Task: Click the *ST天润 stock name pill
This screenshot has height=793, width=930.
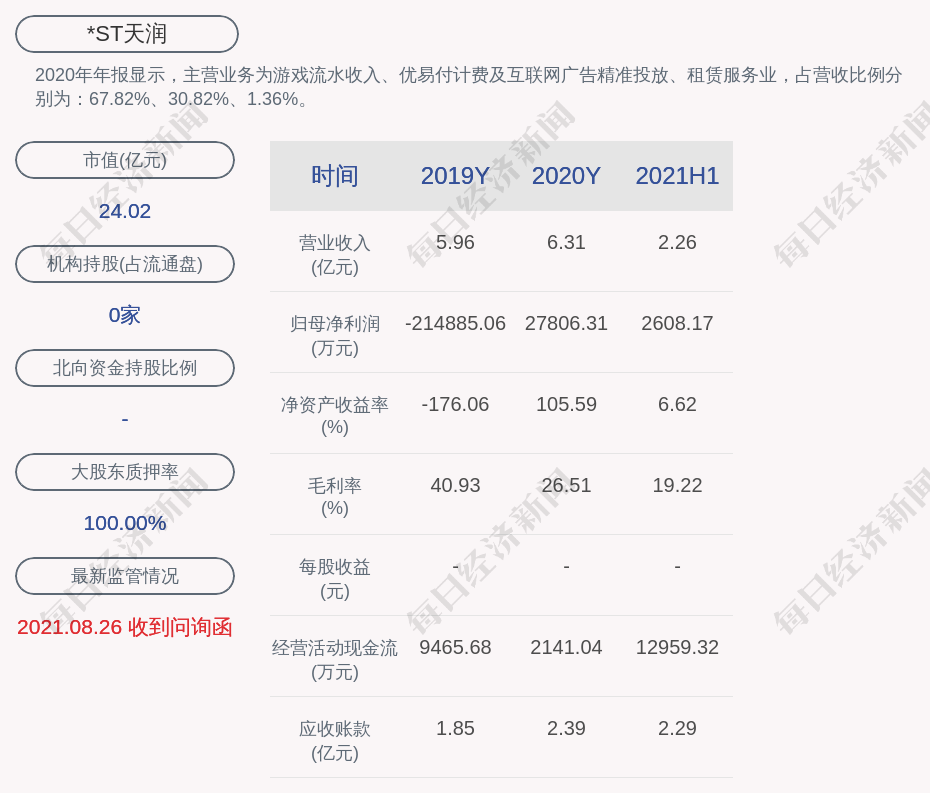Action: pos(127,34)
